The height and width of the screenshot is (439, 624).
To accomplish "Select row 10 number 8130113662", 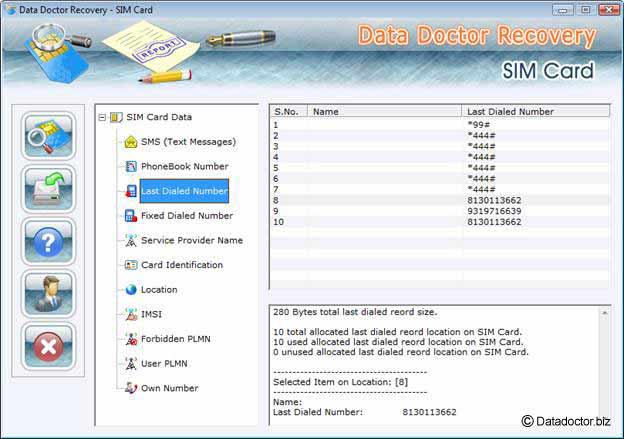I will 440,222.
